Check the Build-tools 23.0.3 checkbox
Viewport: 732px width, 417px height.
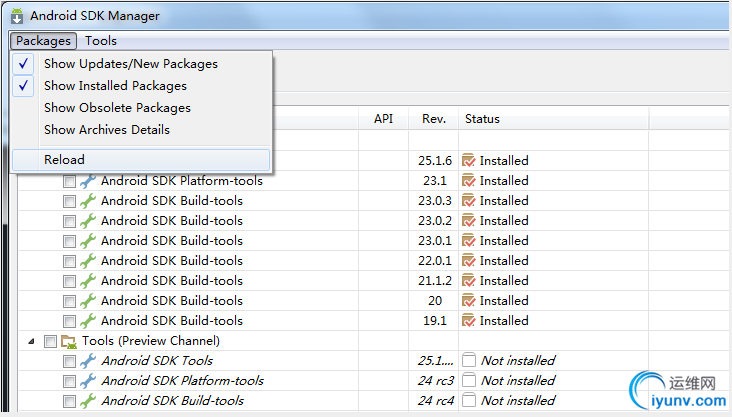pos(69,201)
